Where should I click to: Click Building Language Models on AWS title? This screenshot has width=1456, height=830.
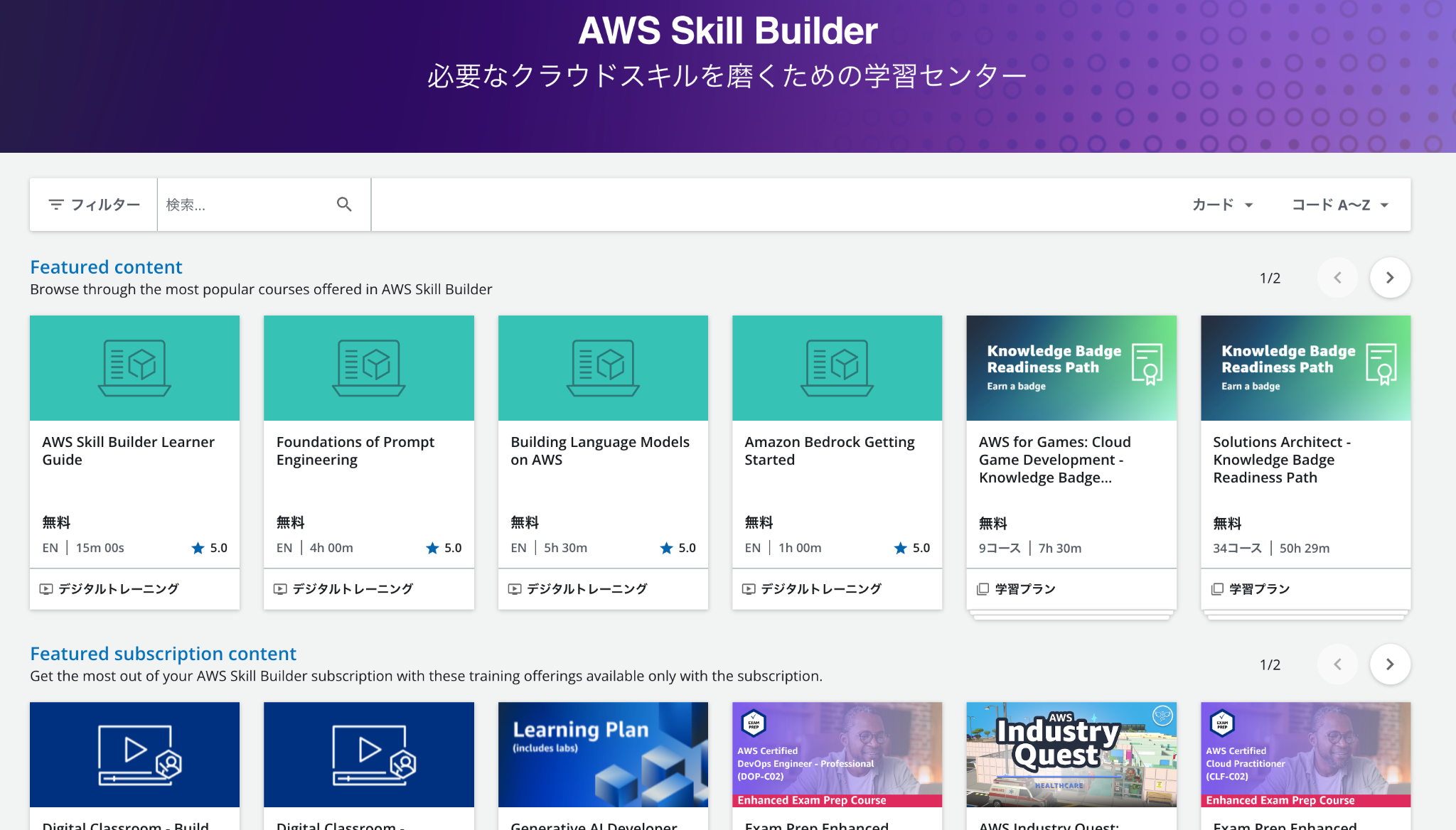[600, 451]
